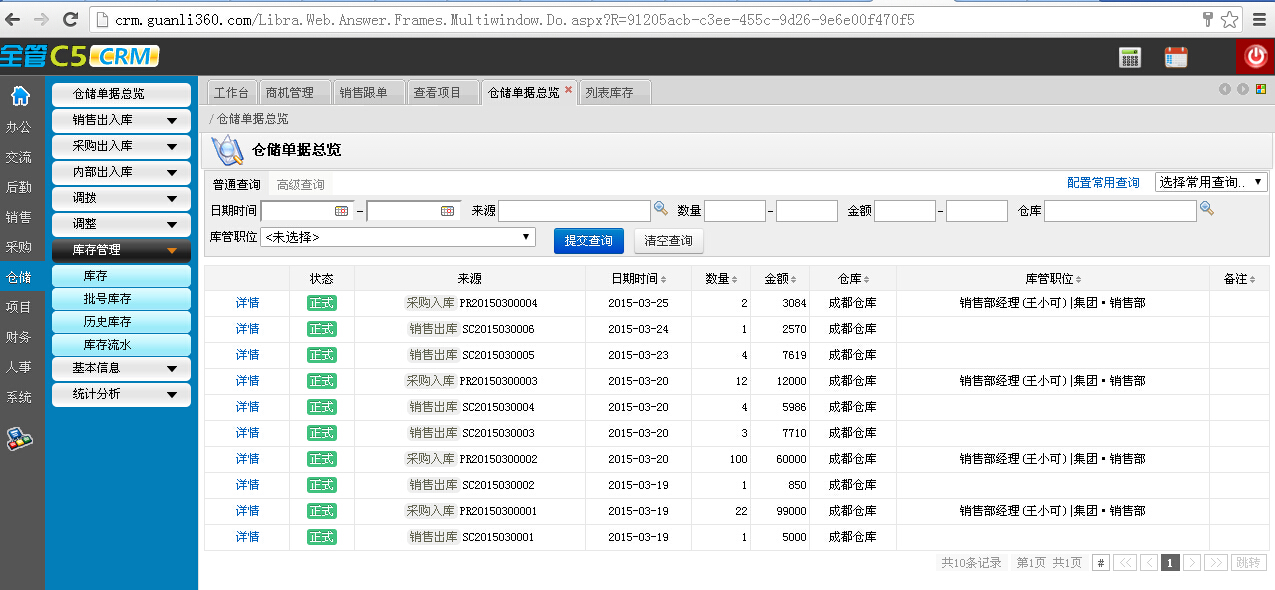Click the # page-size button in pagination

(x=1101, y=563)
